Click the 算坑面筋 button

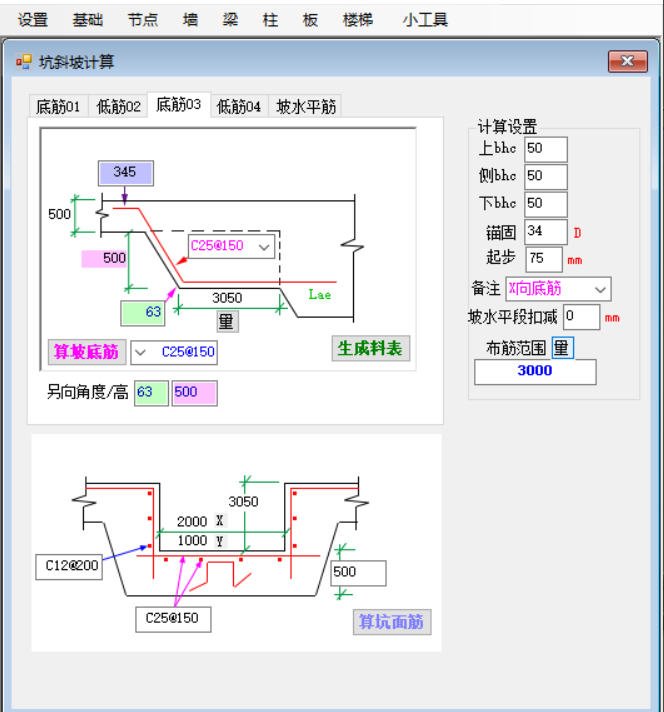coord(392,622)
